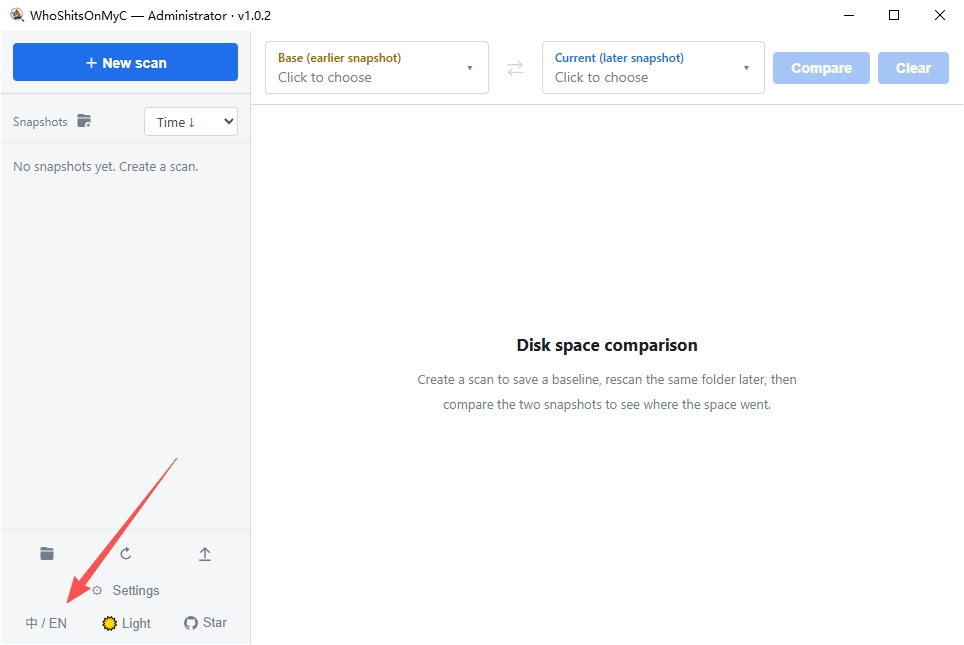Open Settings from the gear icon
This screenshot has height=645, width=964.
[97, 590]
